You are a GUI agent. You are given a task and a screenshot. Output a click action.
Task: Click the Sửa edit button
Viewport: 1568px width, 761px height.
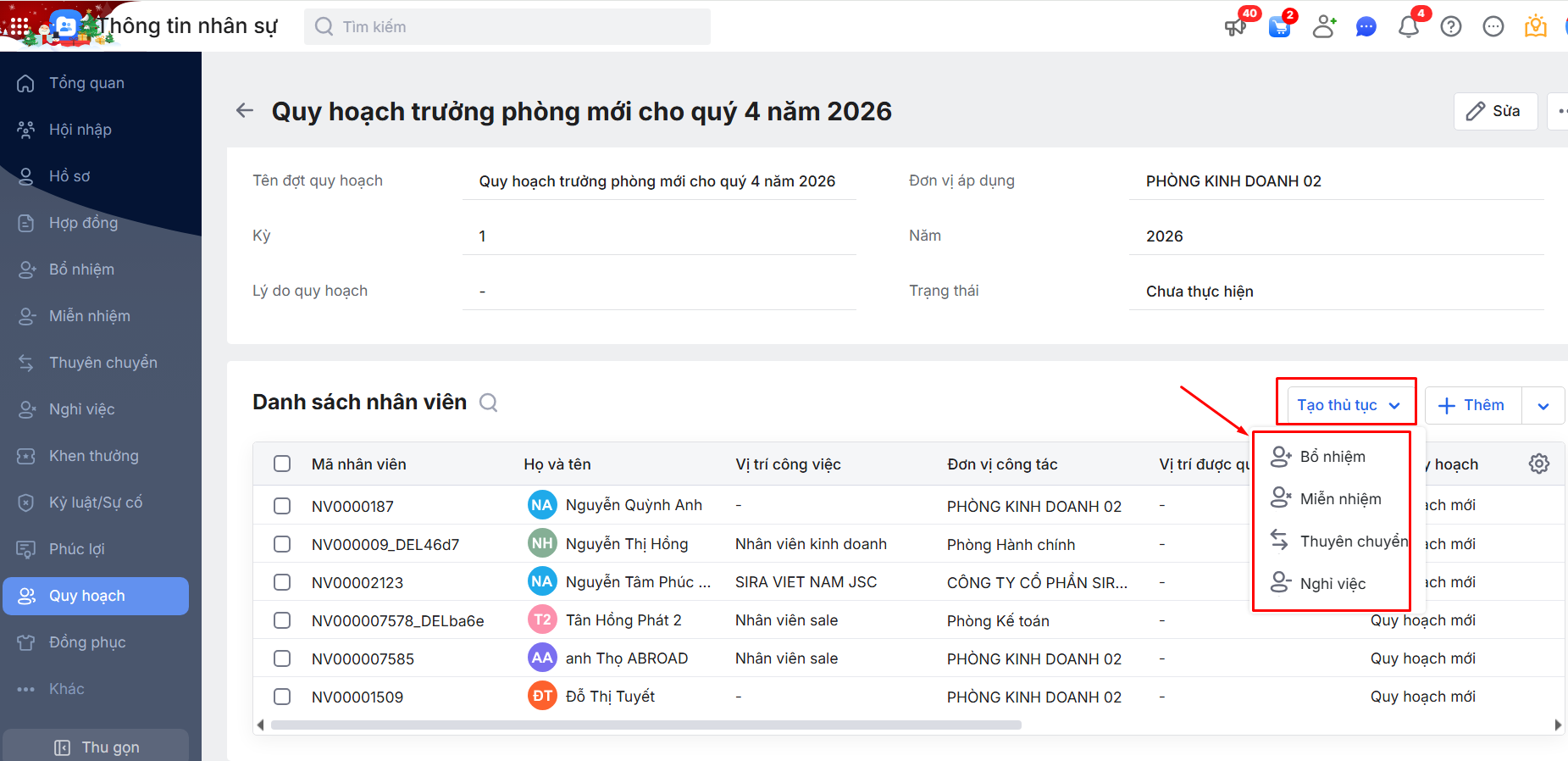(x=1495, y=111)
